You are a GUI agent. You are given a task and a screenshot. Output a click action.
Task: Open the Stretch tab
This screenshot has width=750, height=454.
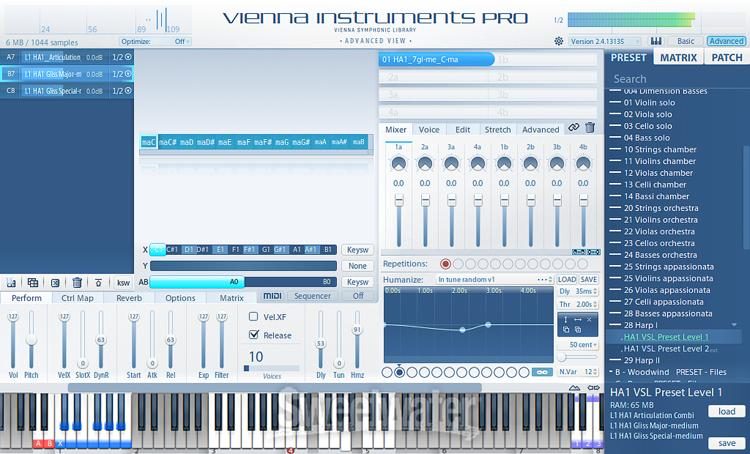click(497, 129)
